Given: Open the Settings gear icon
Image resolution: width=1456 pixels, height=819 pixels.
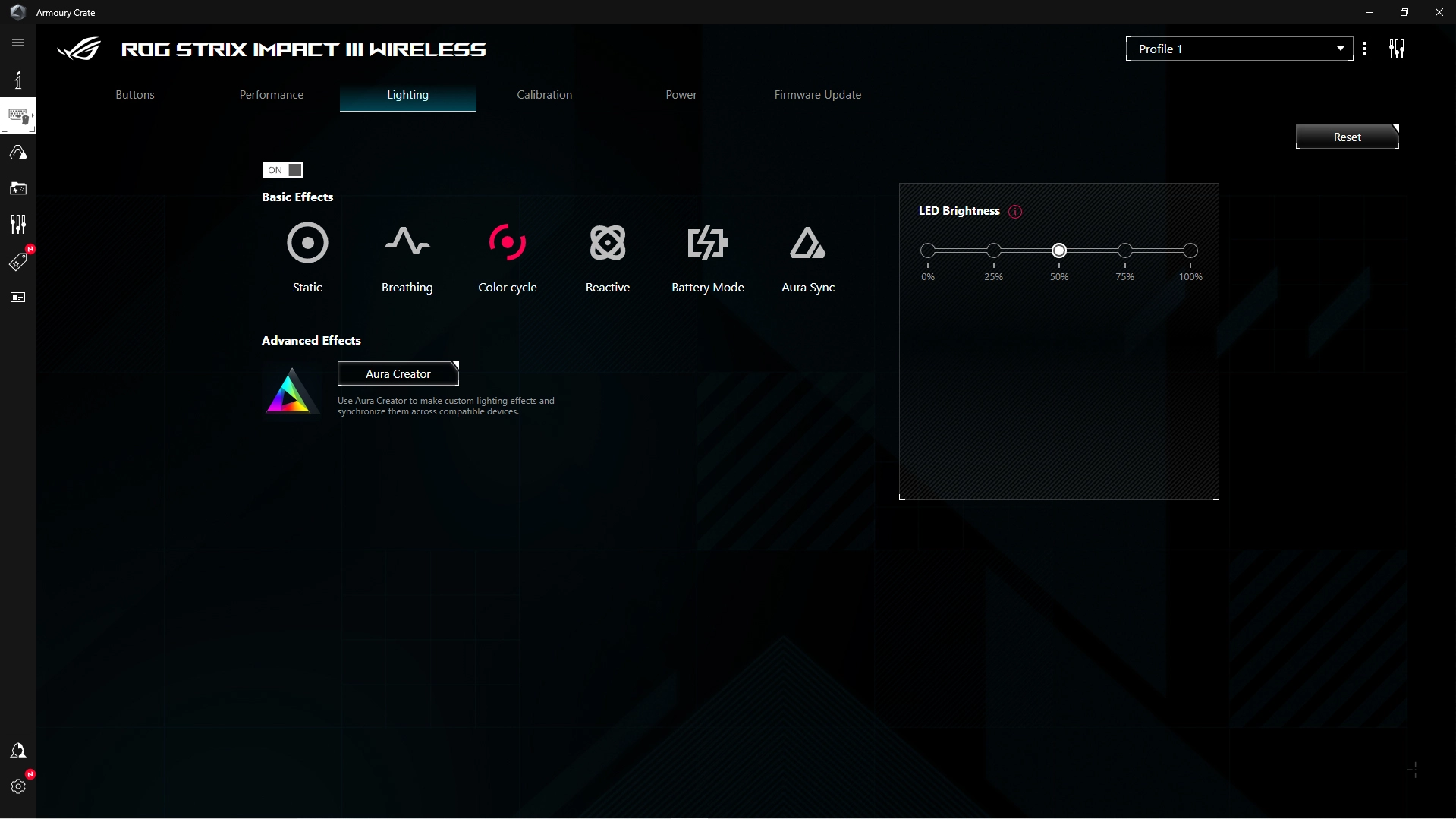Looking at the screenshot, I should (18, 786).
